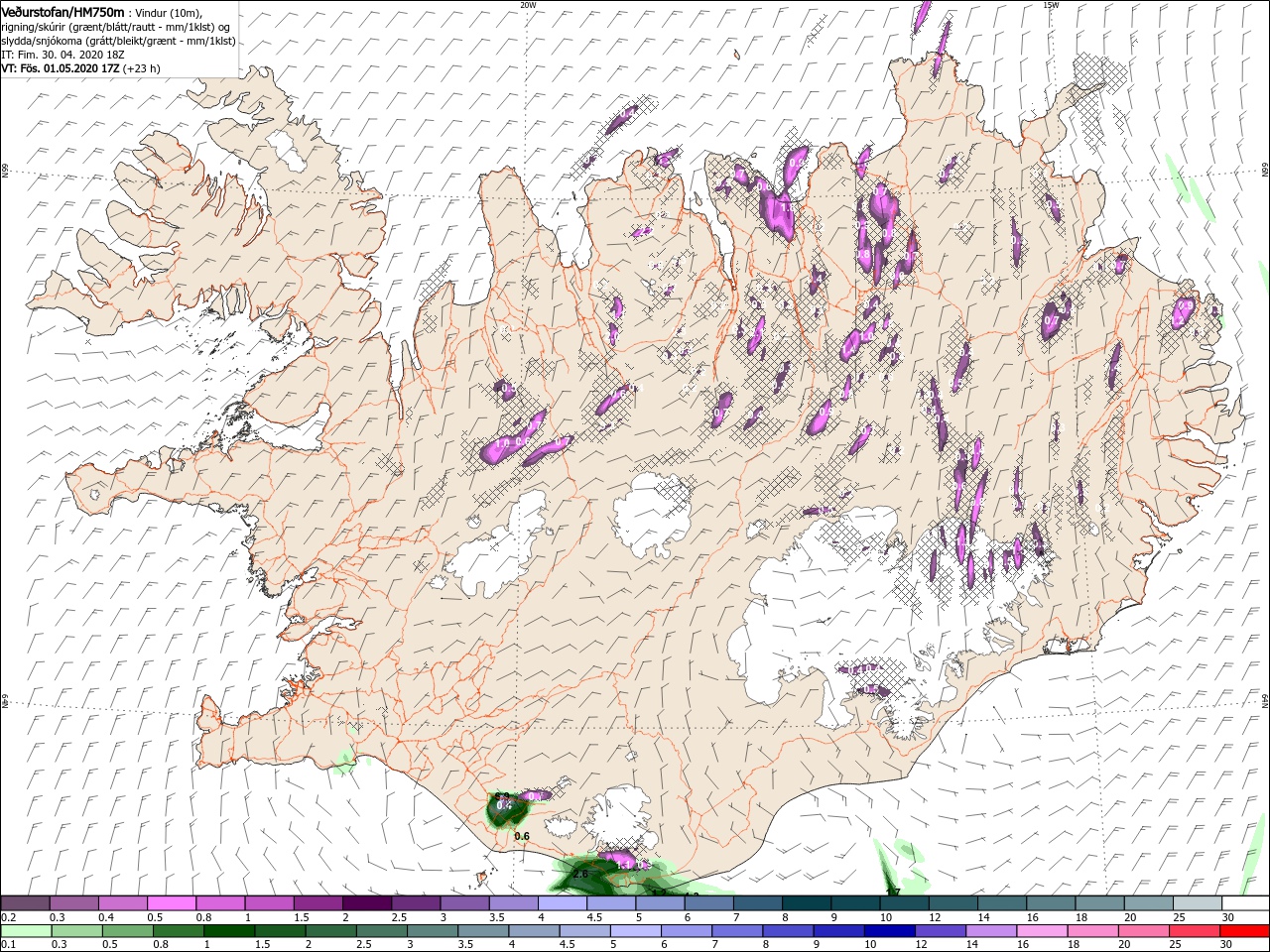Click the 'VT: Fös. 01.05.2020 17Z' valid time
1270x952 pixels.
point(61,68)
